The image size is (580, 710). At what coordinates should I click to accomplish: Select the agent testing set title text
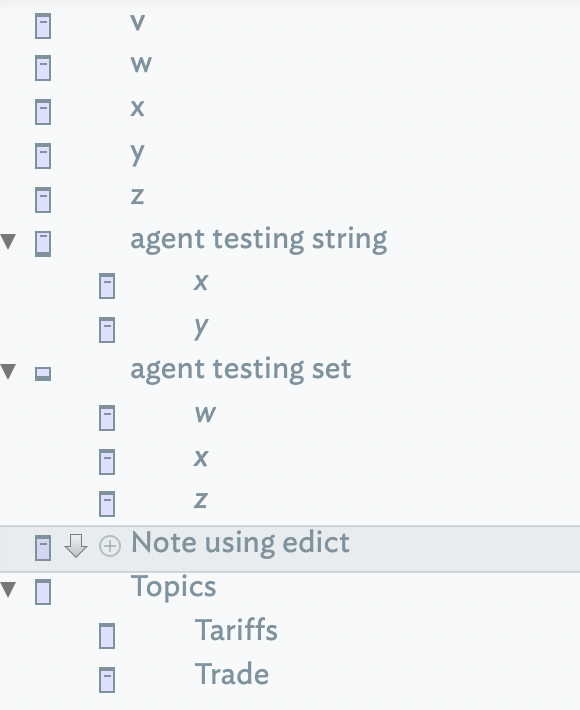[x=240, y=369]
